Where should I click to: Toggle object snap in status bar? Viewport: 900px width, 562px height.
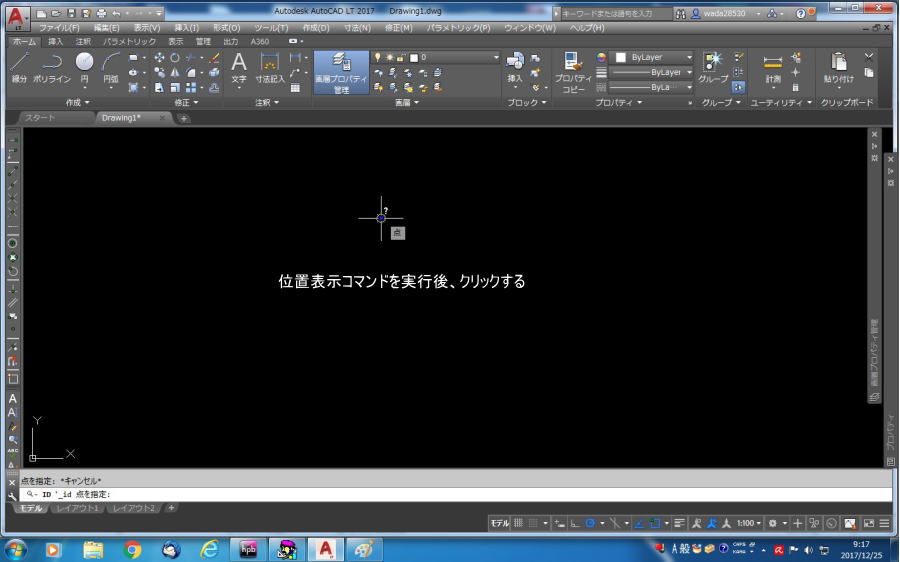pyautogui.click(x=654, y=523)
